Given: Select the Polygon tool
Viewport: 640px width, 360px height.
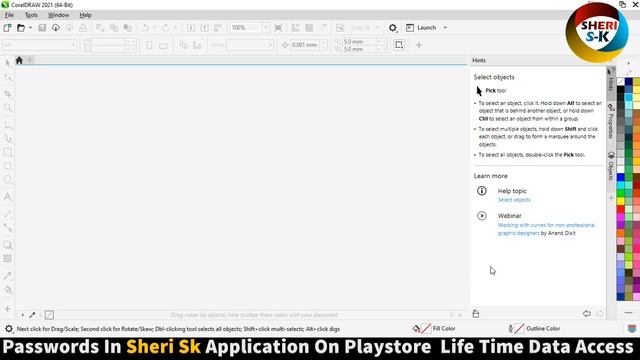Looking at the screenshot, I should click(x=7, y=180).
